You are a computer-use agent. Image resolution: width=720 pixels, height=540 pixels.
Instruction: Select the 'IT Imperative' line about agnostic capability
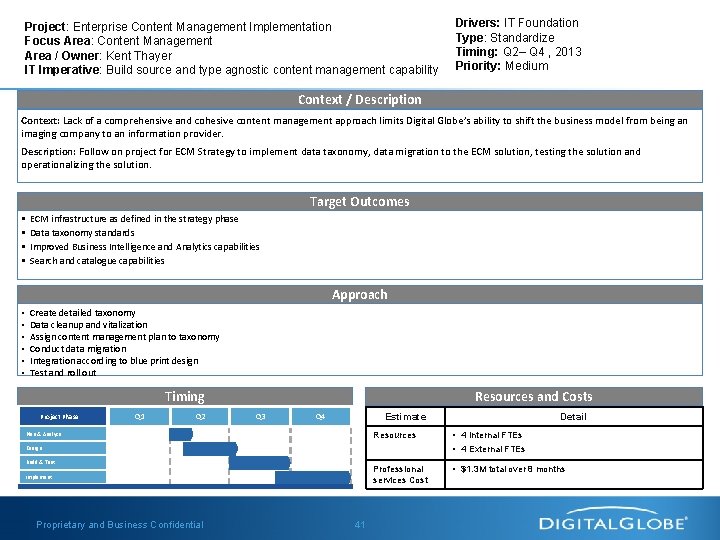coord(231,70)
